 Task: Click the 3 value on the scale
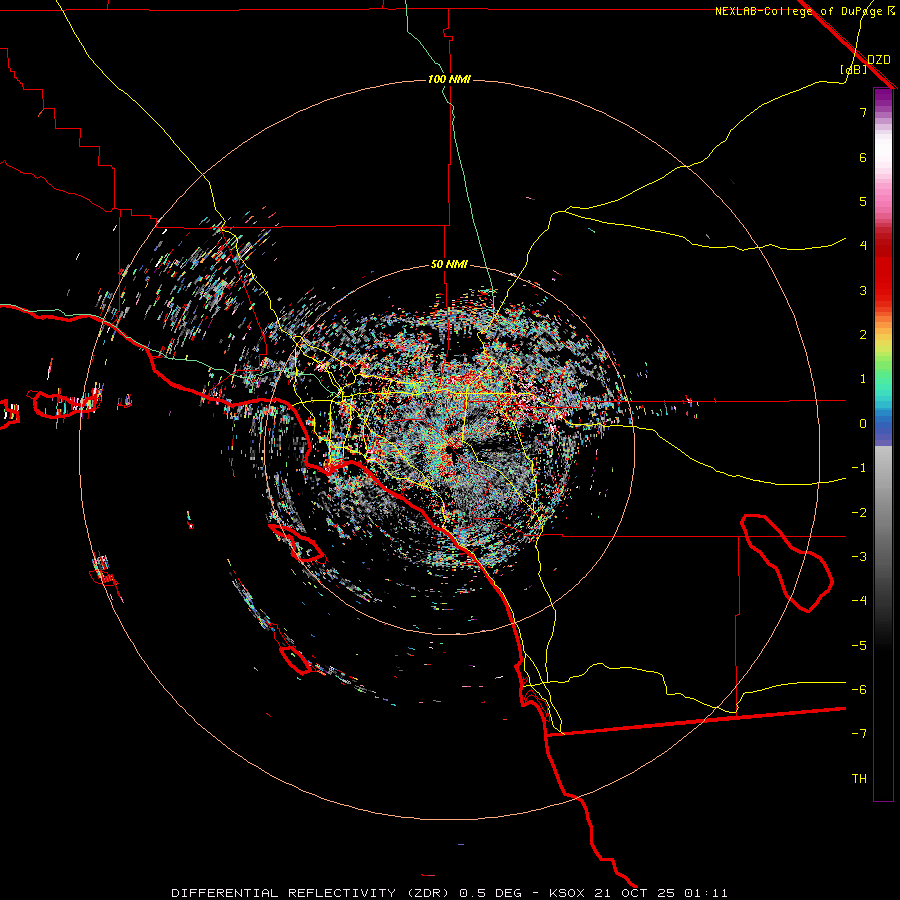tap(863, 290)
